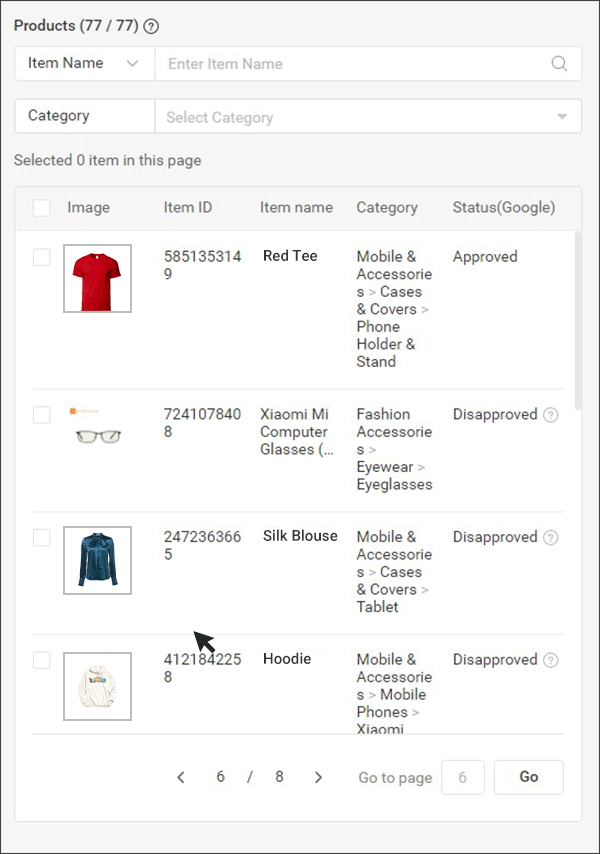Check the Silk Blouse row checkbox
Image resolution: width=600 pixels, height=854 pixels.
(42, 538)
